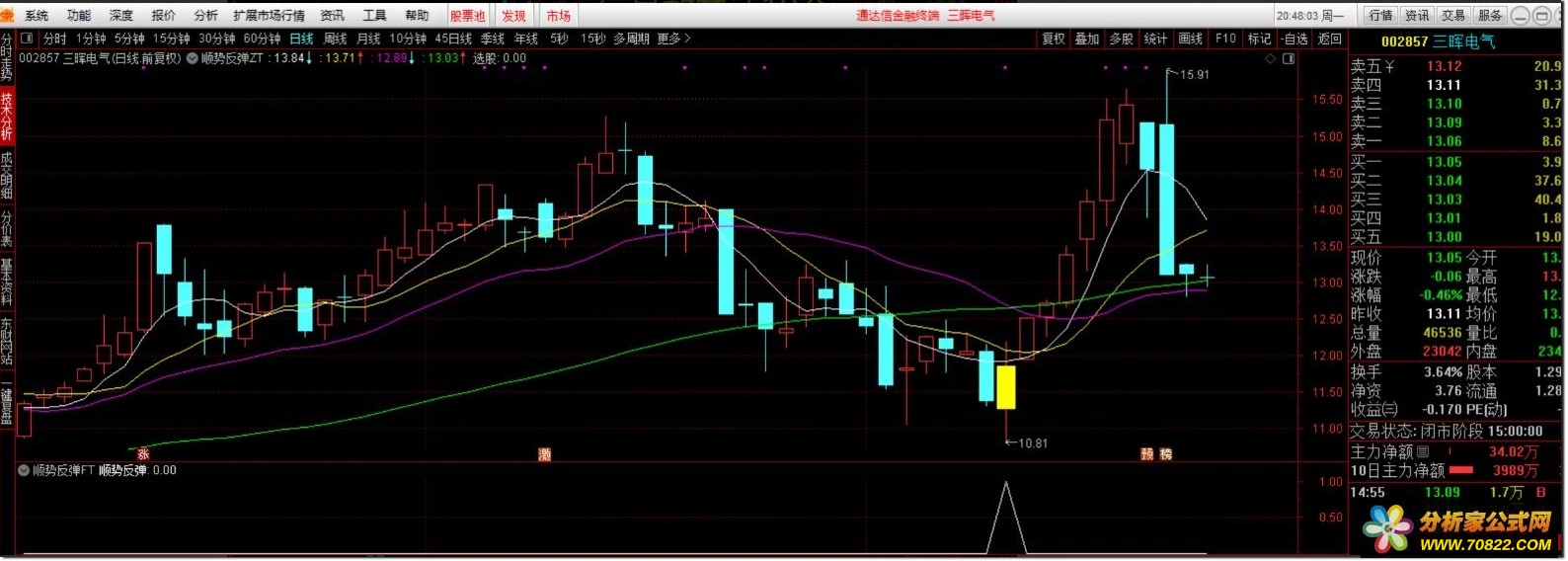Image resolution: width=1568 pixels, height=561 pixels.
Task: Select the 日线 daily period
Action: click(301, 39)
